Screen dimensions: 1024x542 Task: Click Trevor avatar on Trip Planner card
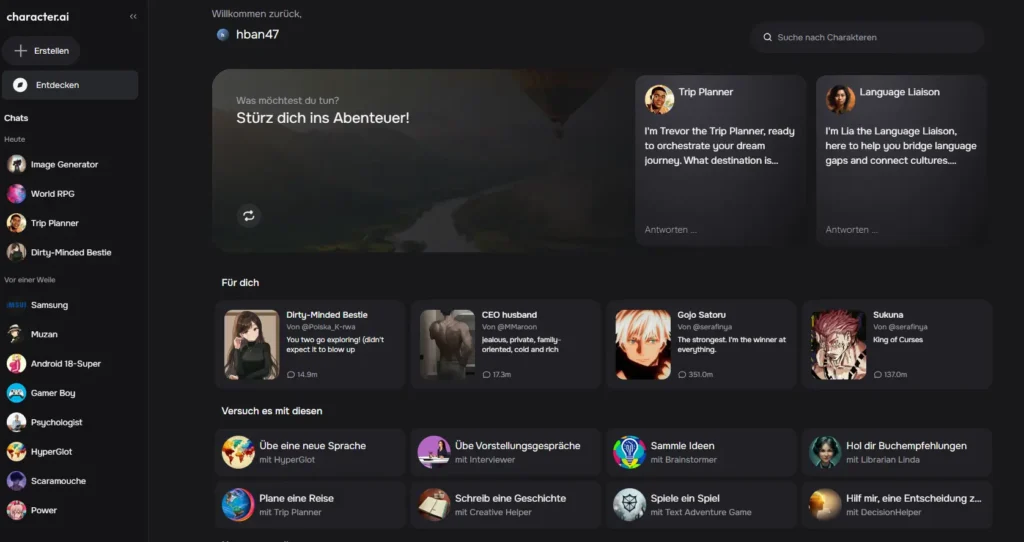click(659, 99)
